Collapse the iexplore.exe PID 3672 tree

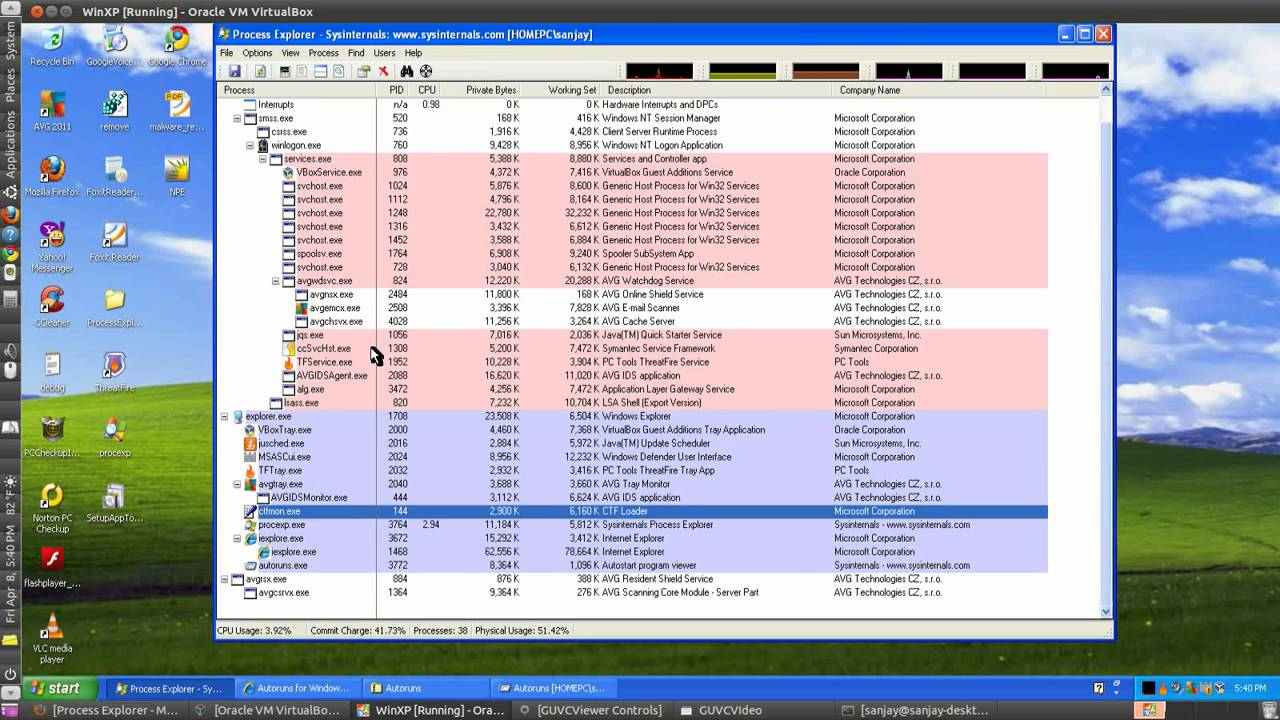(x=237, y=538)
